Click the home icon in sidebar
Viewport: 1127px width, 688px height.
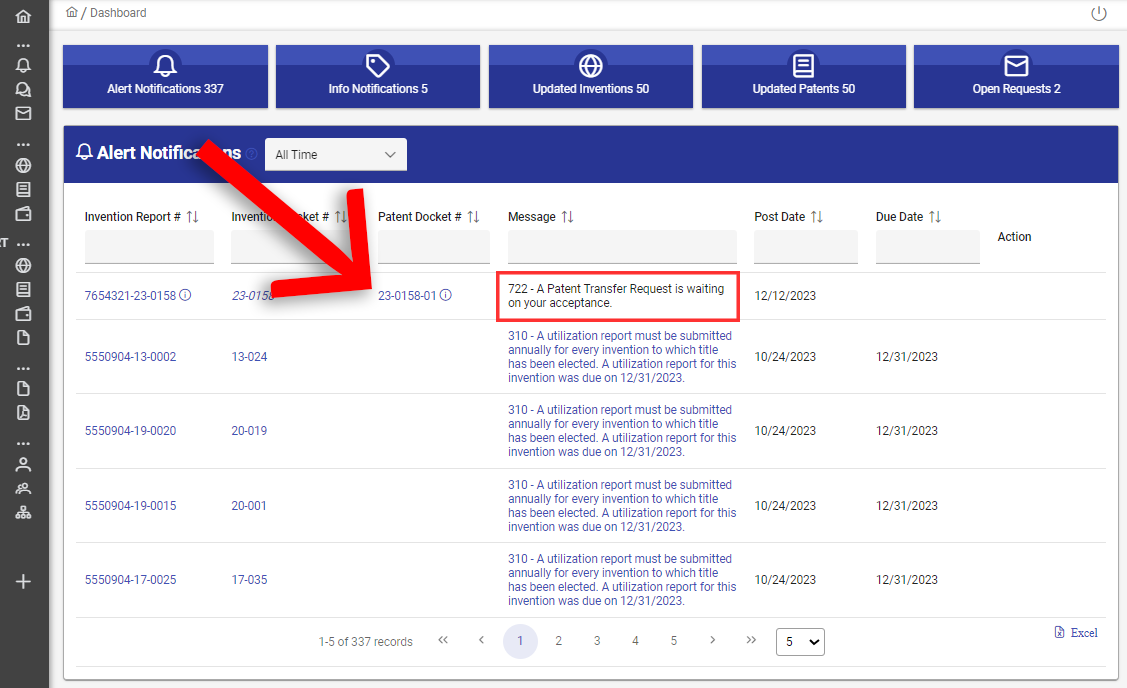point(23,17)
